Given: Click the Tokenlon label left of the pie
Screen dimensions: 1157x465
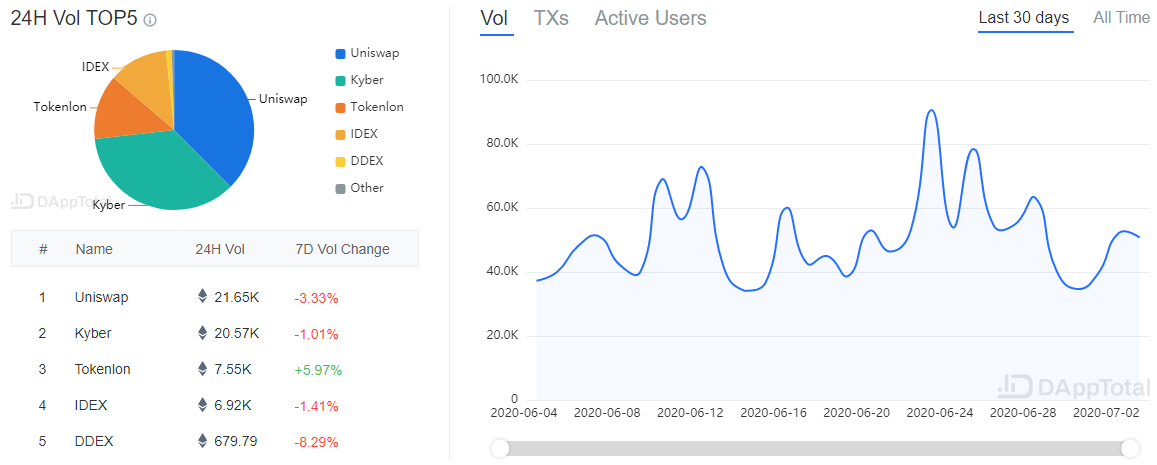Looking at the screenshot, I should click(x=60, y=107).
